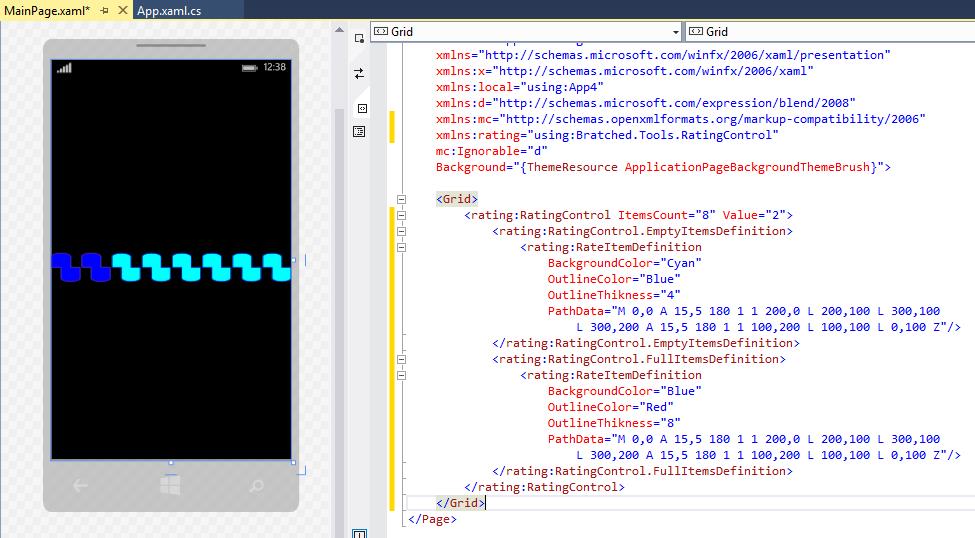Collapse the second RateItemDefinition (Blue background) element
This screenshot has width=975, height=538.
point(402,376)
